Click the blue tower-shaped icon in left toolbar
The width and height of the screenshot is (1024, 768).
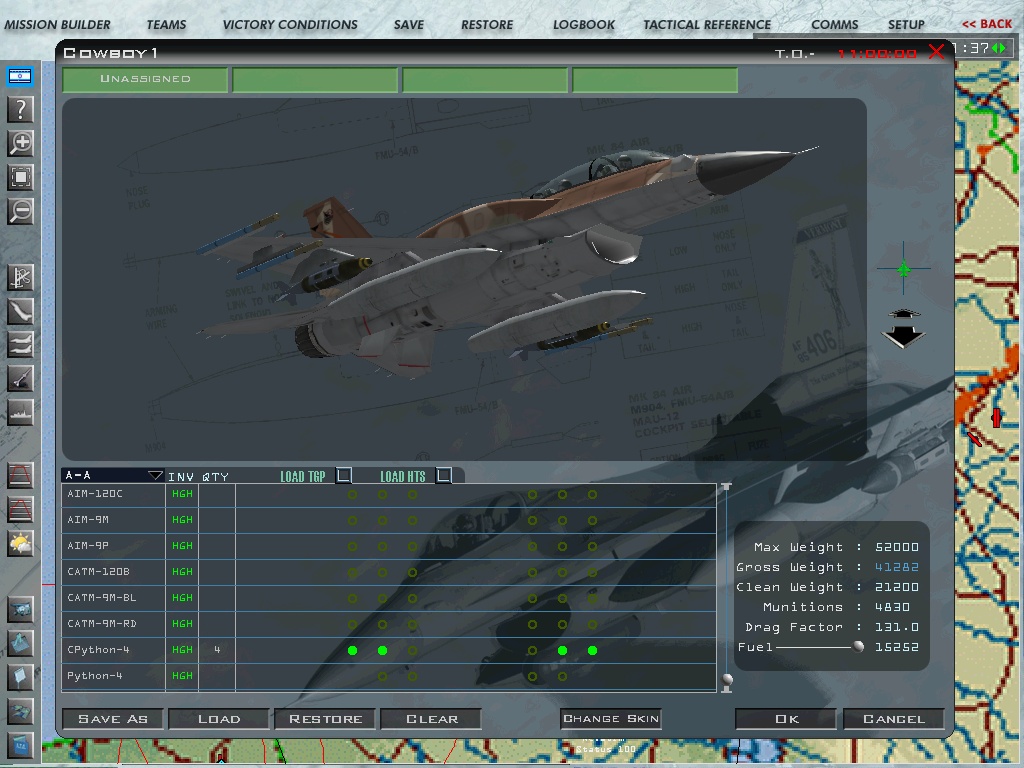[20, 644]
